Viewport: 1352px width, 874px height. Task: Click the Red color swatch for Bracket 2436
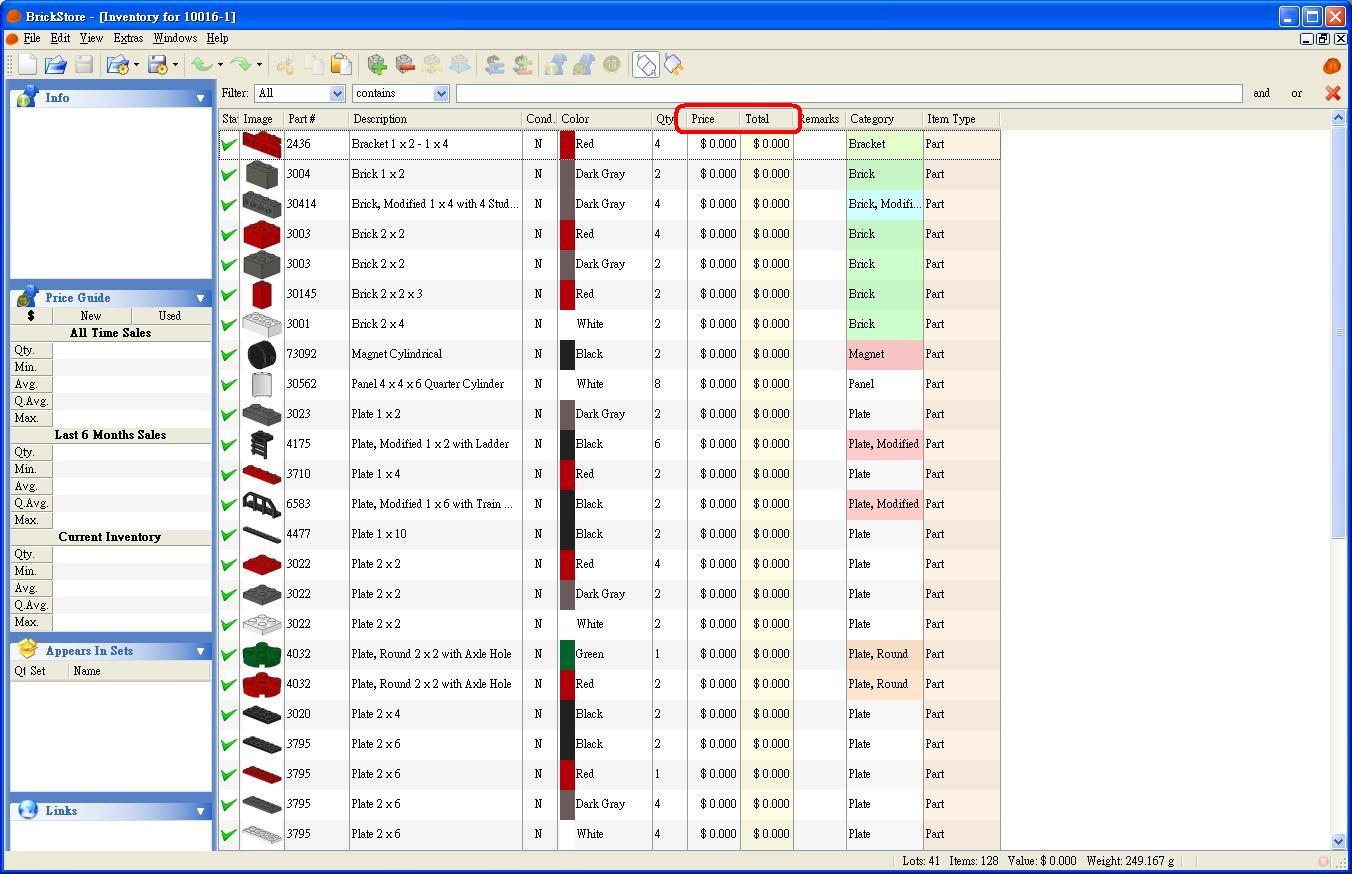[x=567, y=144]
